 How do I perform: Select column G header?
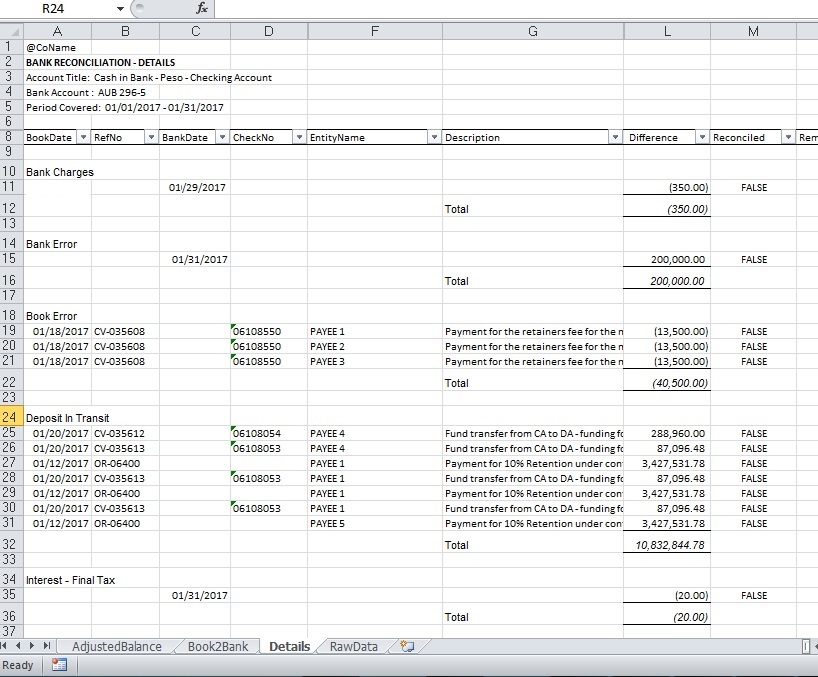pyautogui.click(x=533, y=31)
